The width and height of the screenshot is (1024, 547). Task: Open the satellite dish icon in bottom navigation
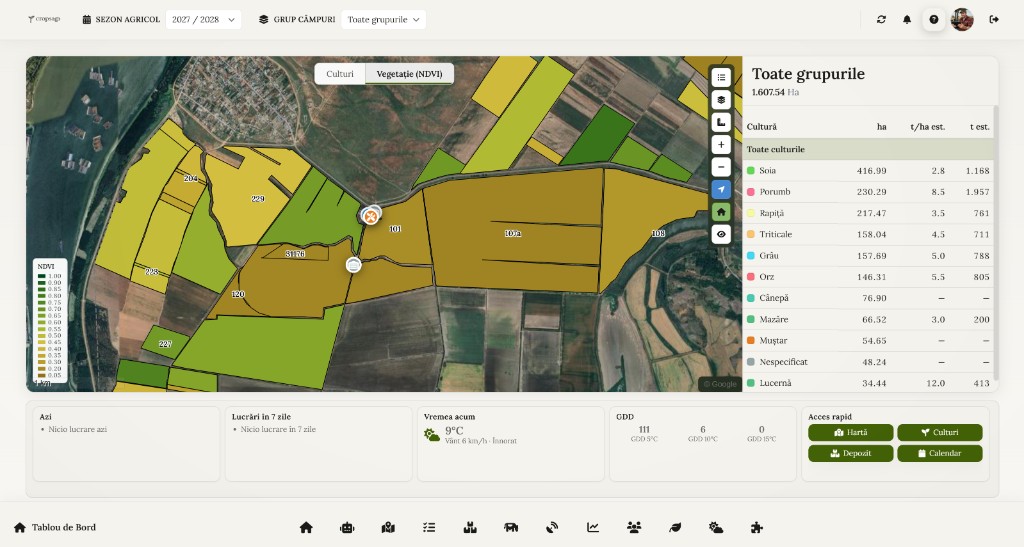coord(552,527)
